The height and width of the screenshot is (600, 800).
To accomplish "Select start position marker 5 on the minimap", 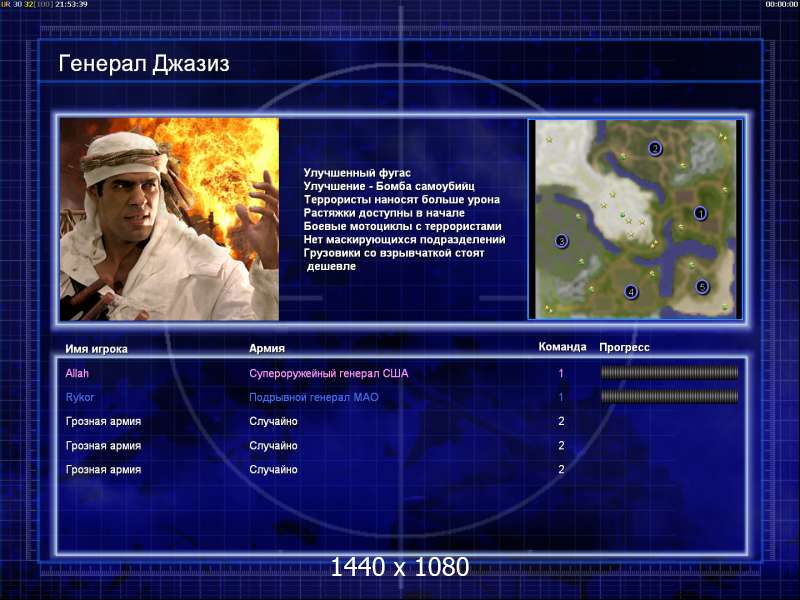I will click(x=703, y=287).
